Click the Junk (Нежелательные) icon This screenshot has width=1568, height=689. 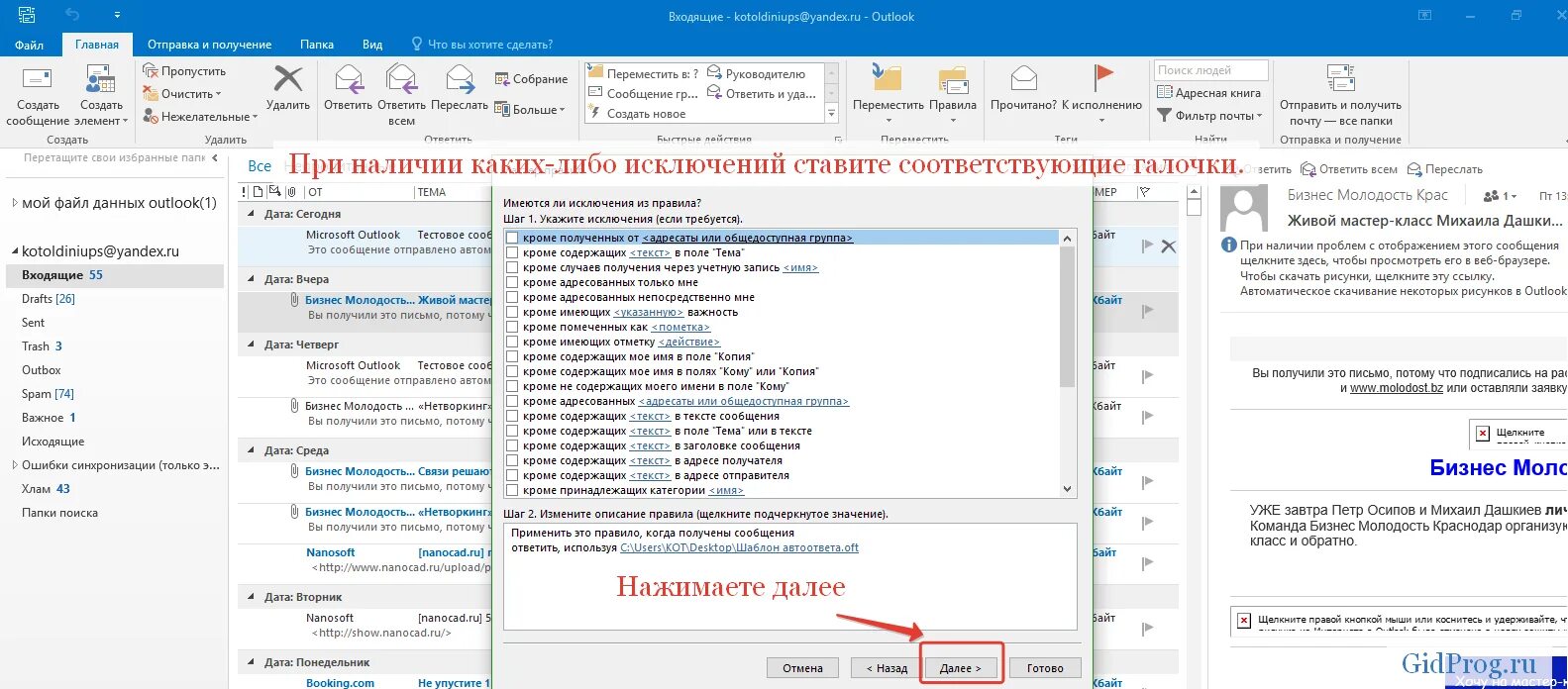(x=151, y=116)
